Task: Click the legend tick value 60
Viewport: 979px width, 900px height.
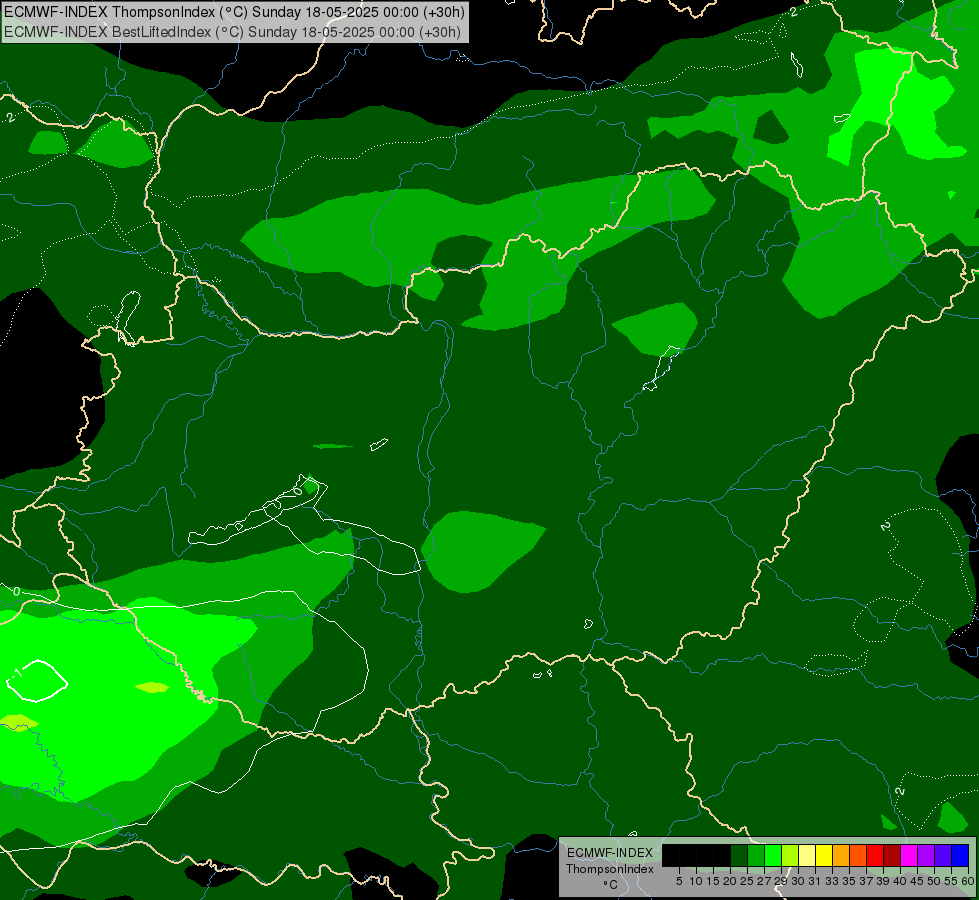Action: click(968, 881)
